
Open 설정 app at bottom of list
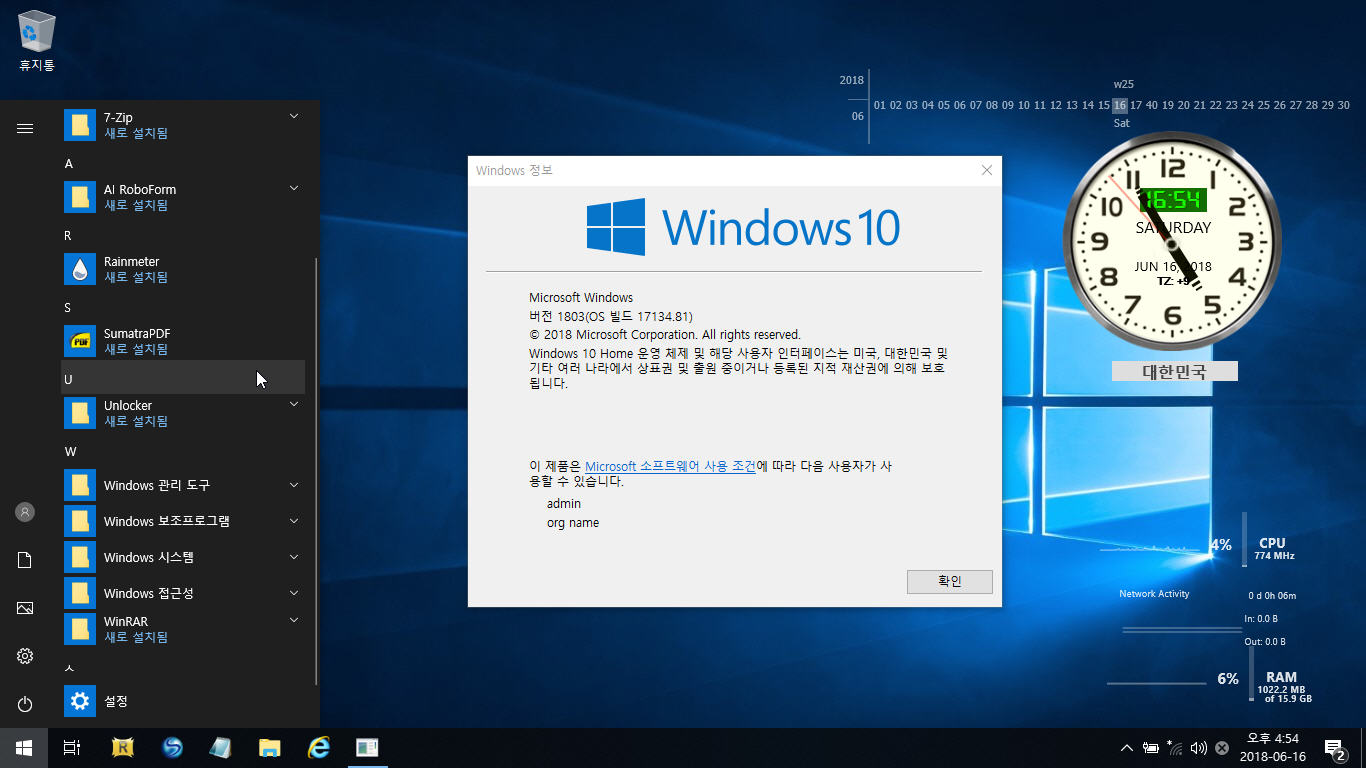pyautogui.click(x=183, y=701)
